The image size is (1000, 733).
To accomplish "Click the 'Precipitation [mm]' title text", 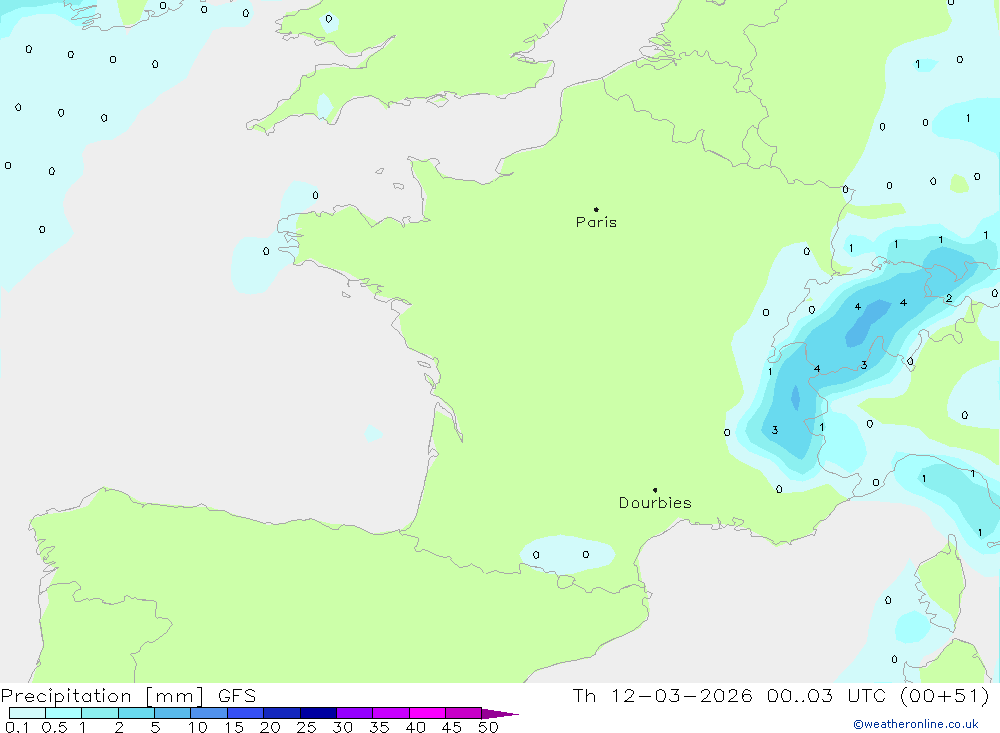I will click(102, 695).
